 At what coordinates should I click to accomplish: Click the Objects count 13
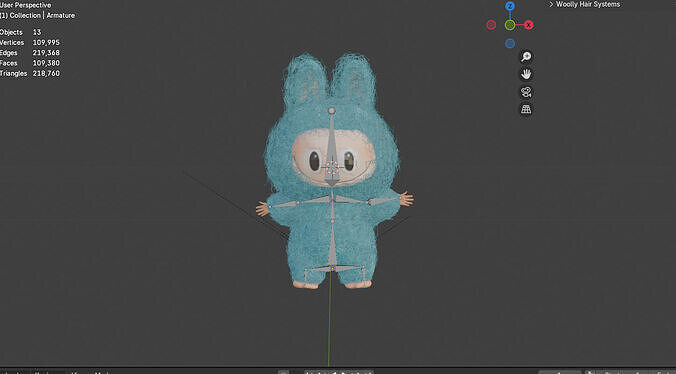pos(37,32)
